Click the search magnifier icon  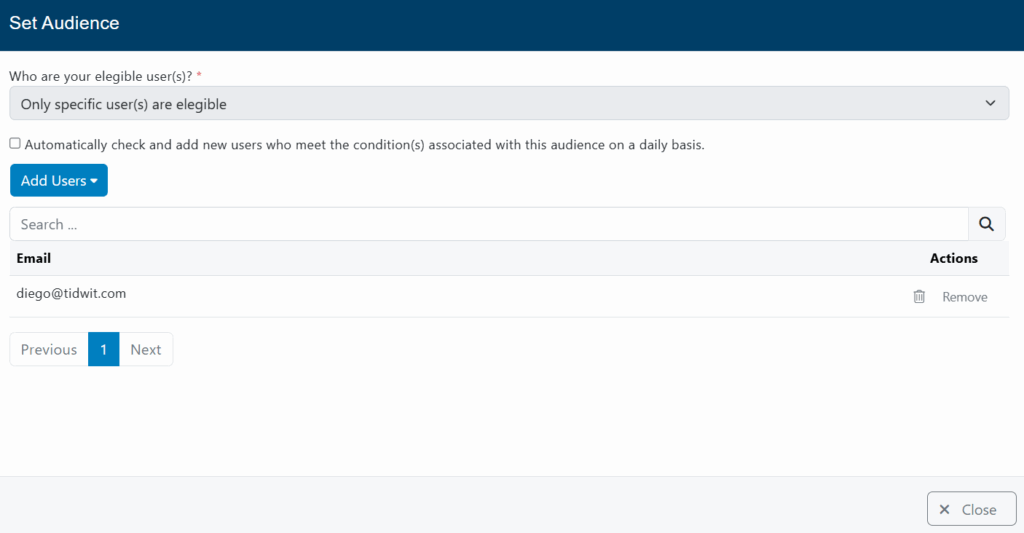[x=986, y=224]
